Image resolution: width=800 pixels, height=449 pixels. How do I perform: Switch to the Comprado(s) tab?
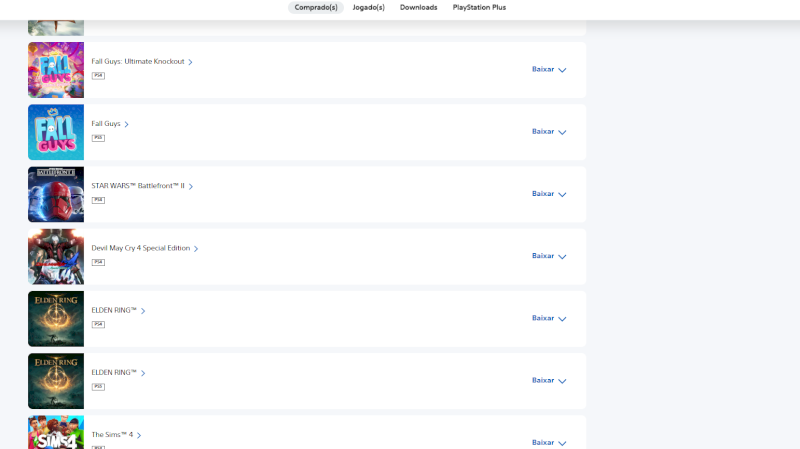click(x=316, y=8)
